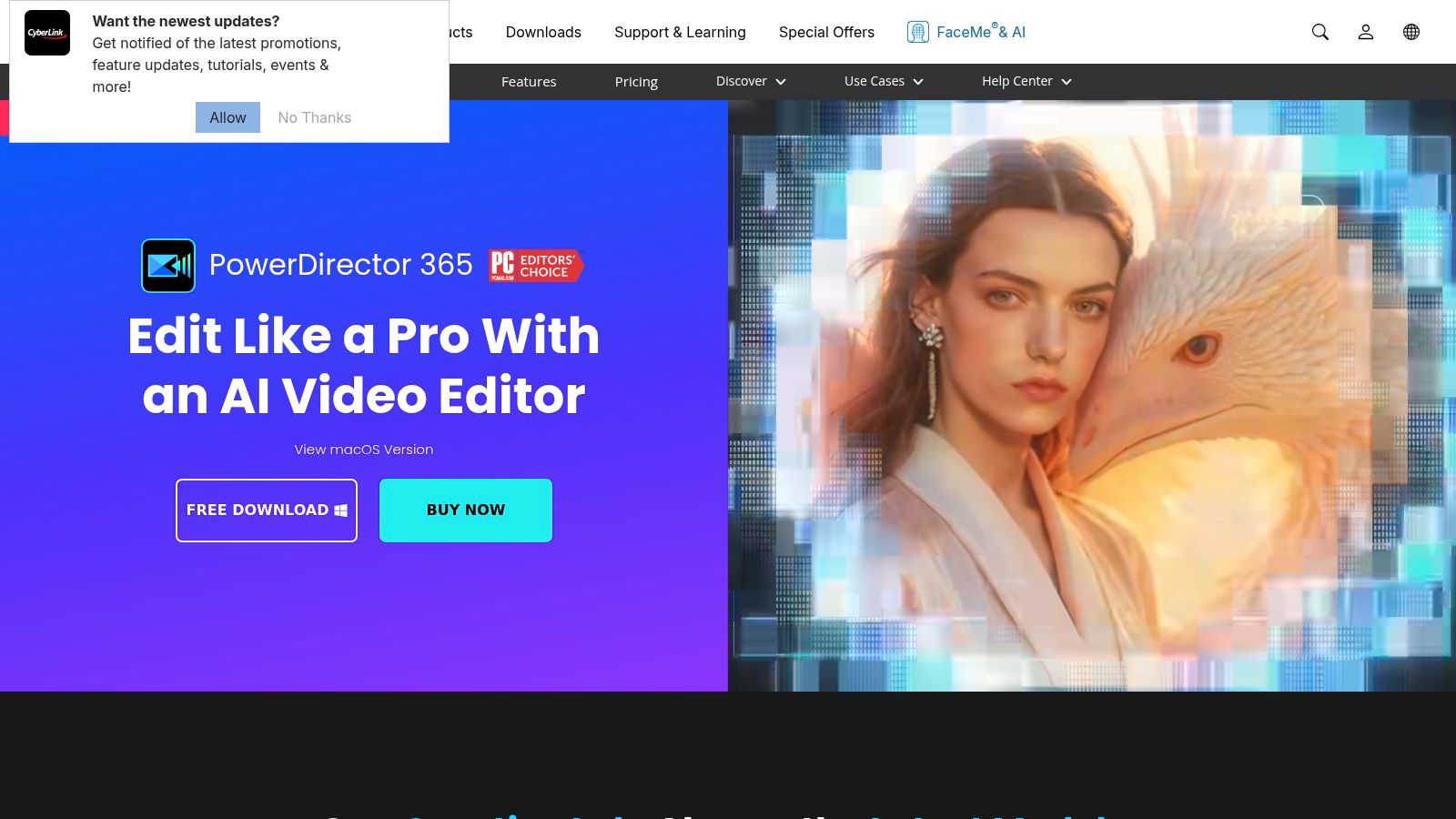Open the user account icon

coord(1366,32)
